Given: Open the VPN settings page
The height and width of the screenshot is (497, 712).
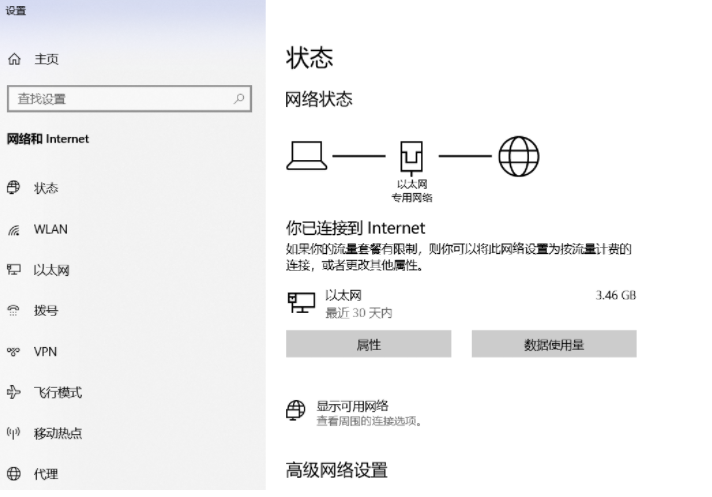Looking at the screenshot, I should (x=45, y=352).
